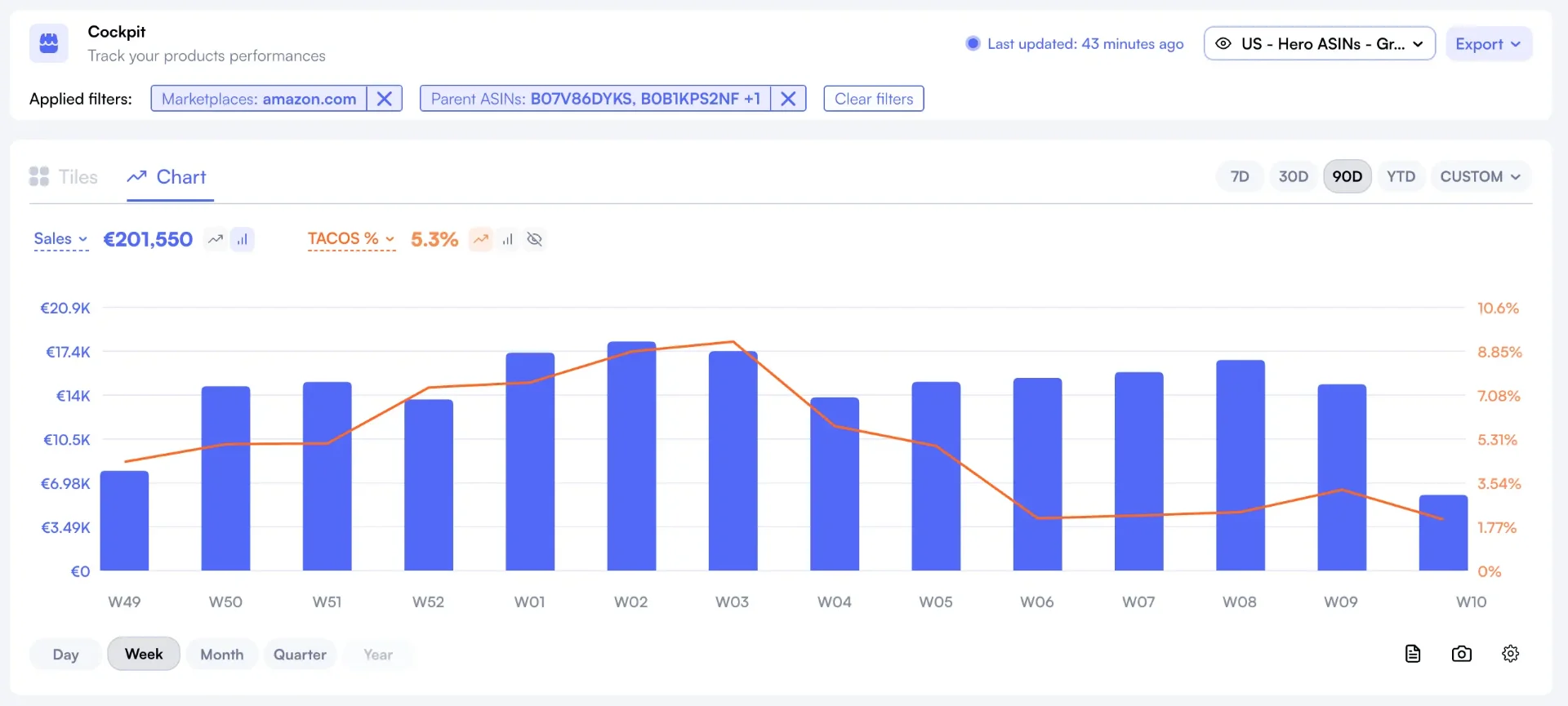Click the 10.6% axis label
1568x706 pixels.
click(1498, 309)
